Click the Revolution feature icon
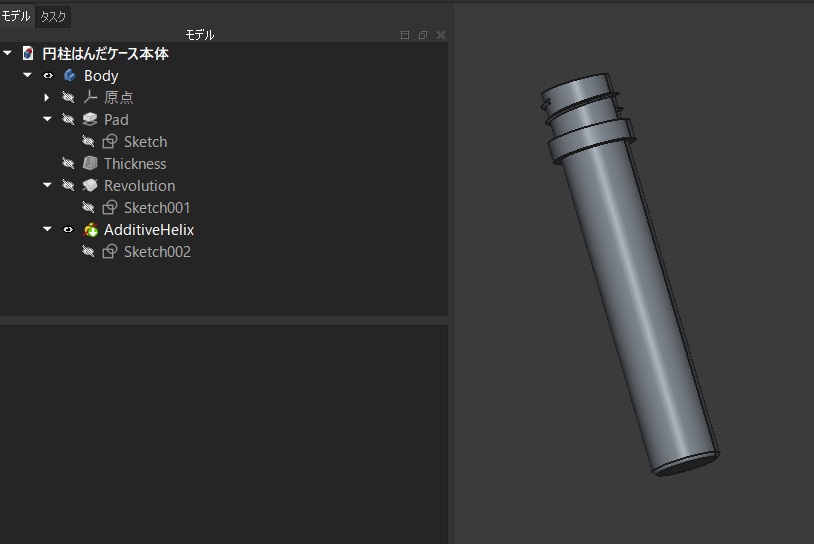Image resolution: width=814 pixels, height=544 pixels. point(90,185)
